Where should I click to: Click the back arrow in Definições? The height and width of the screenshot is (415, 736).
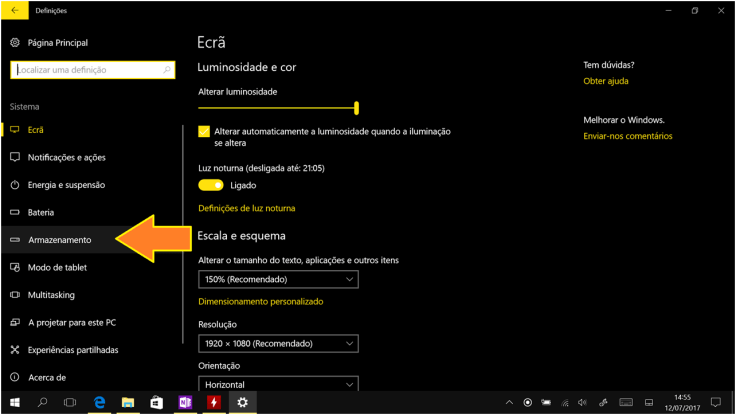(x=14, y=10)
